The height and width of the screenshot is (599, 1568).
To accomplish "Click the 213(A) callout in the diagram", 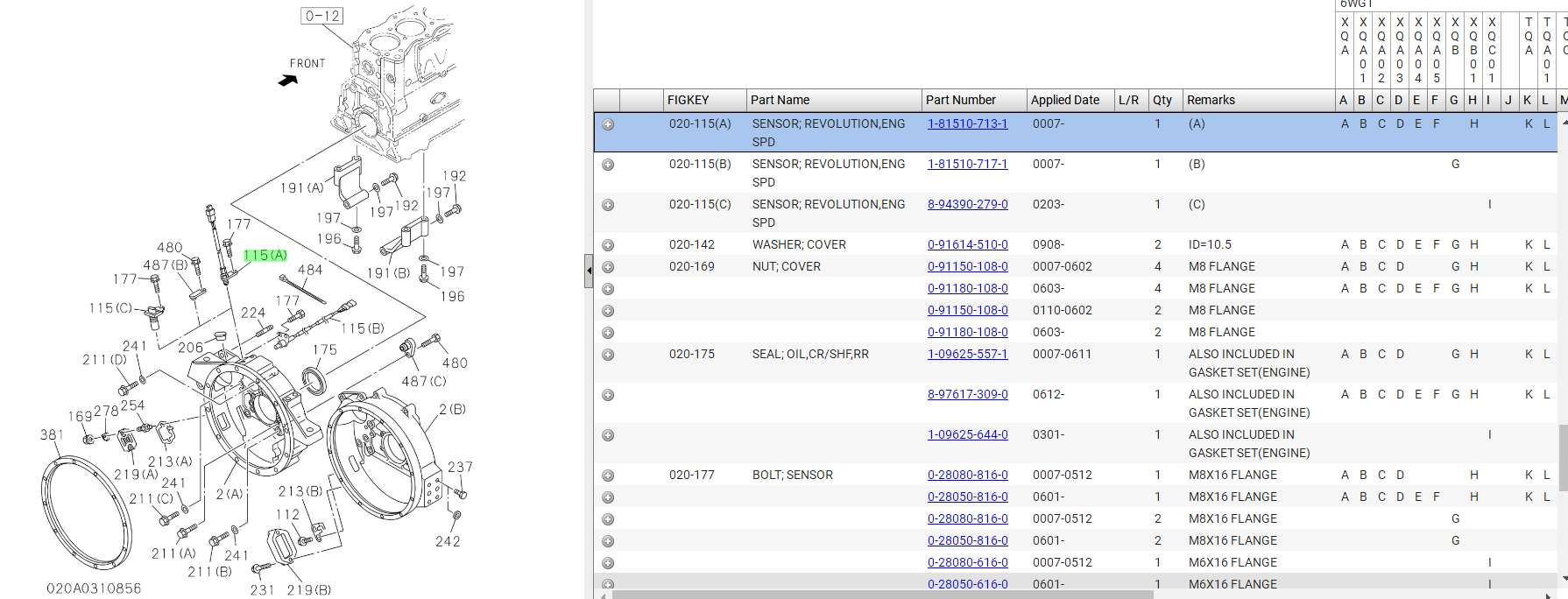I will [170, 462].
